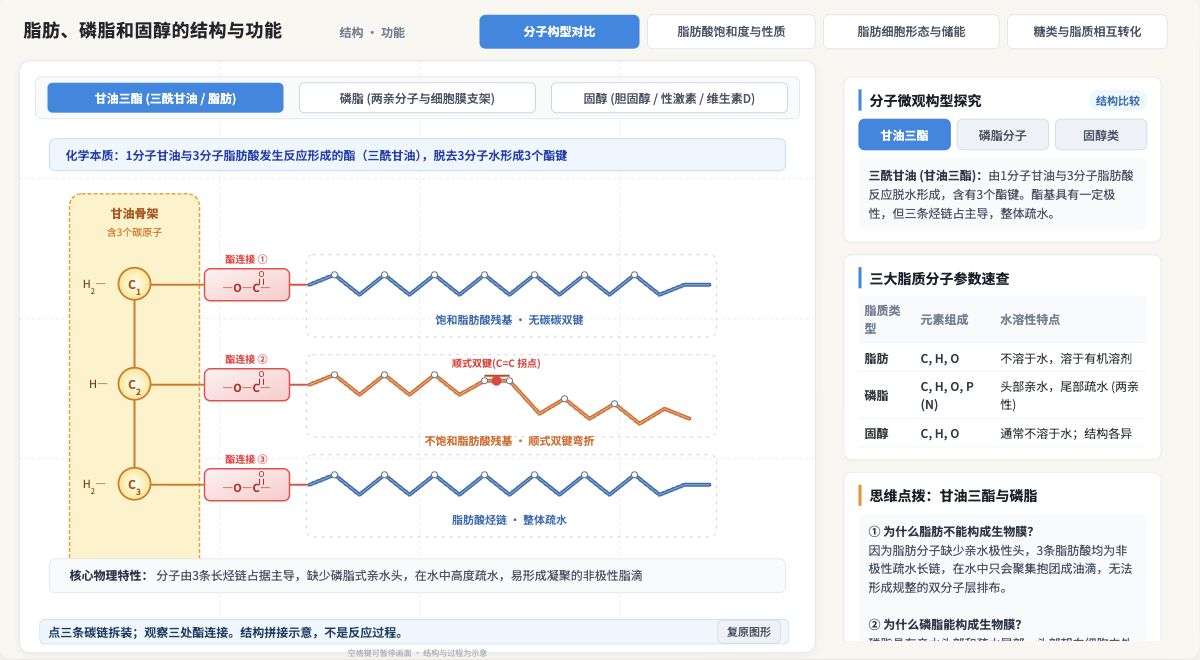Click cell 不溶于水，溶于有机溶剂
The height and width of the screenshot is (660, 1200).
tap(1066, 358)
